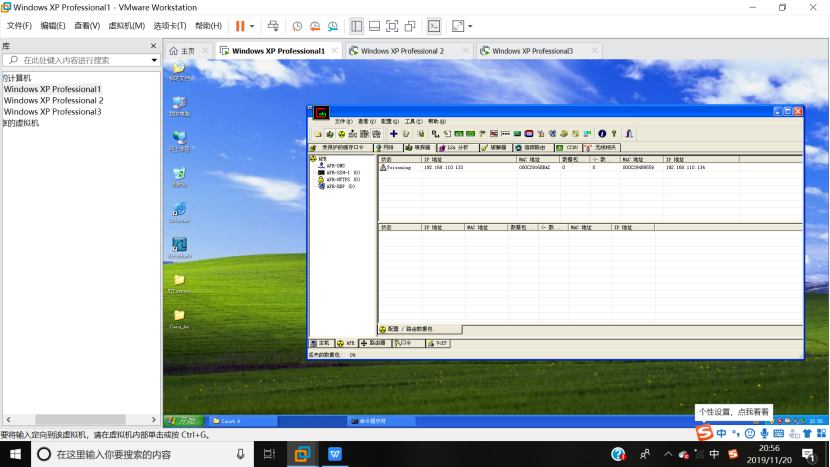Click the open folder icon in Cain toolbar
The image size is (830, 467).
pyautogui.click(x=318, y=134)
